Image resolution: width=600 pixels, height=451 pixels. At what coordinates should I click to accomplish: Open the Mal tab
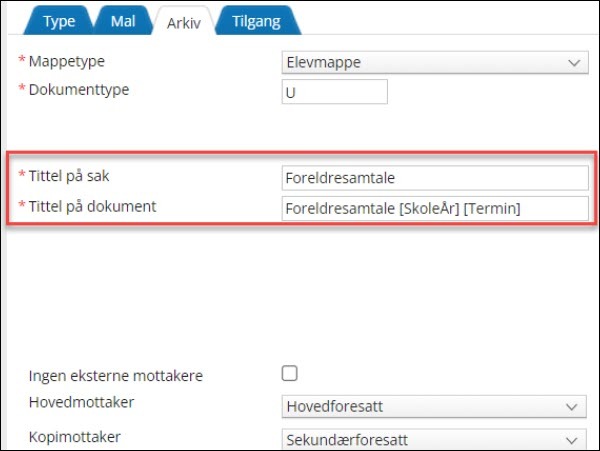(122, 20)
